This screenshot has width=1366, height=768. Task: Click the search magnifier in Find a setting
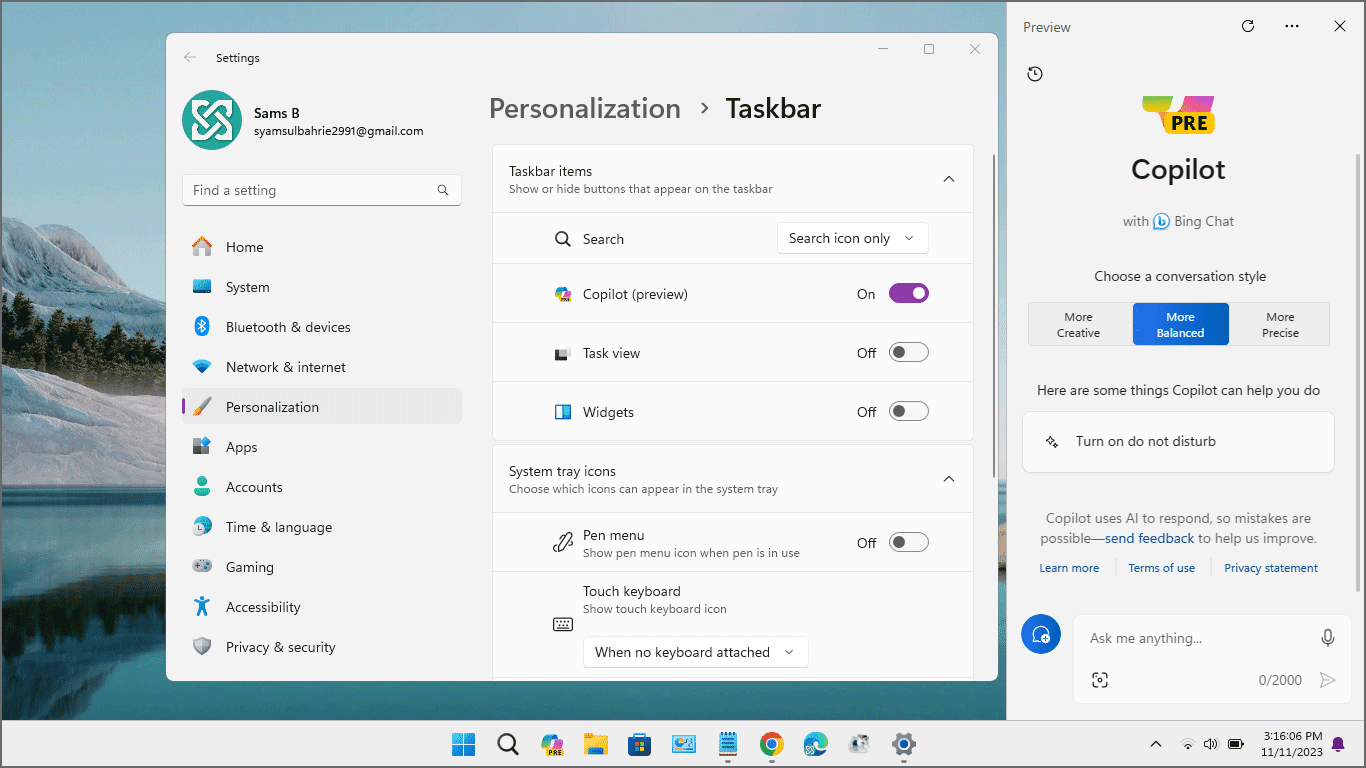[443, 190]
